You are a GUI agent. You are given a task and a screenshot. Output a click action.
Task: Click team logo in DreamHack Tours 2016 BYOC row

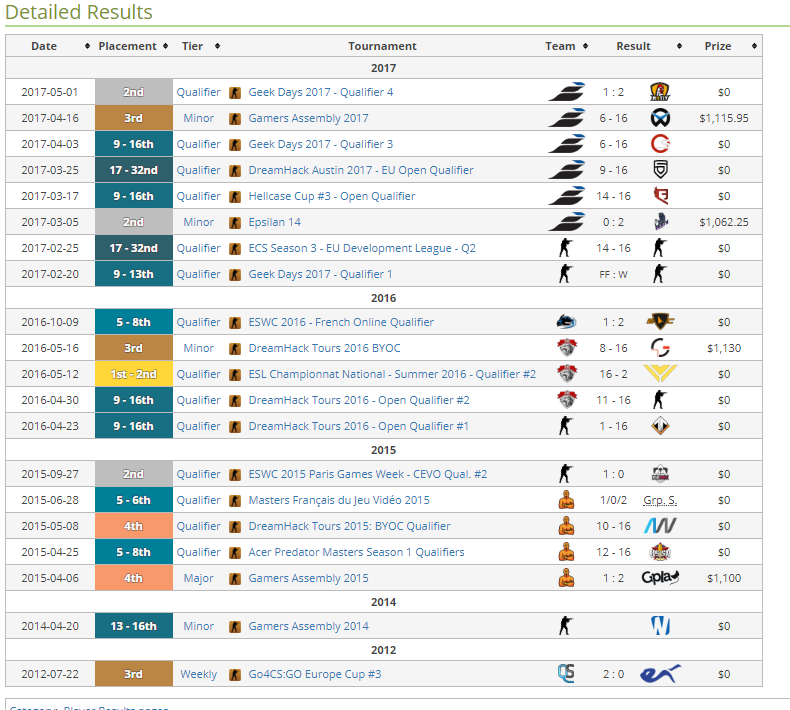(567, 348)
